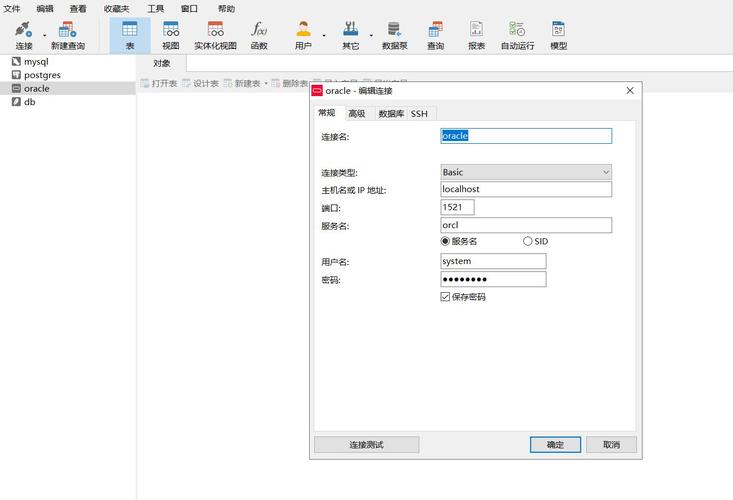Image resolution: width=733 pixels, height=500 pixels.
Task: Click the 确定 (OK) button
Action: [x=555, y=444]
